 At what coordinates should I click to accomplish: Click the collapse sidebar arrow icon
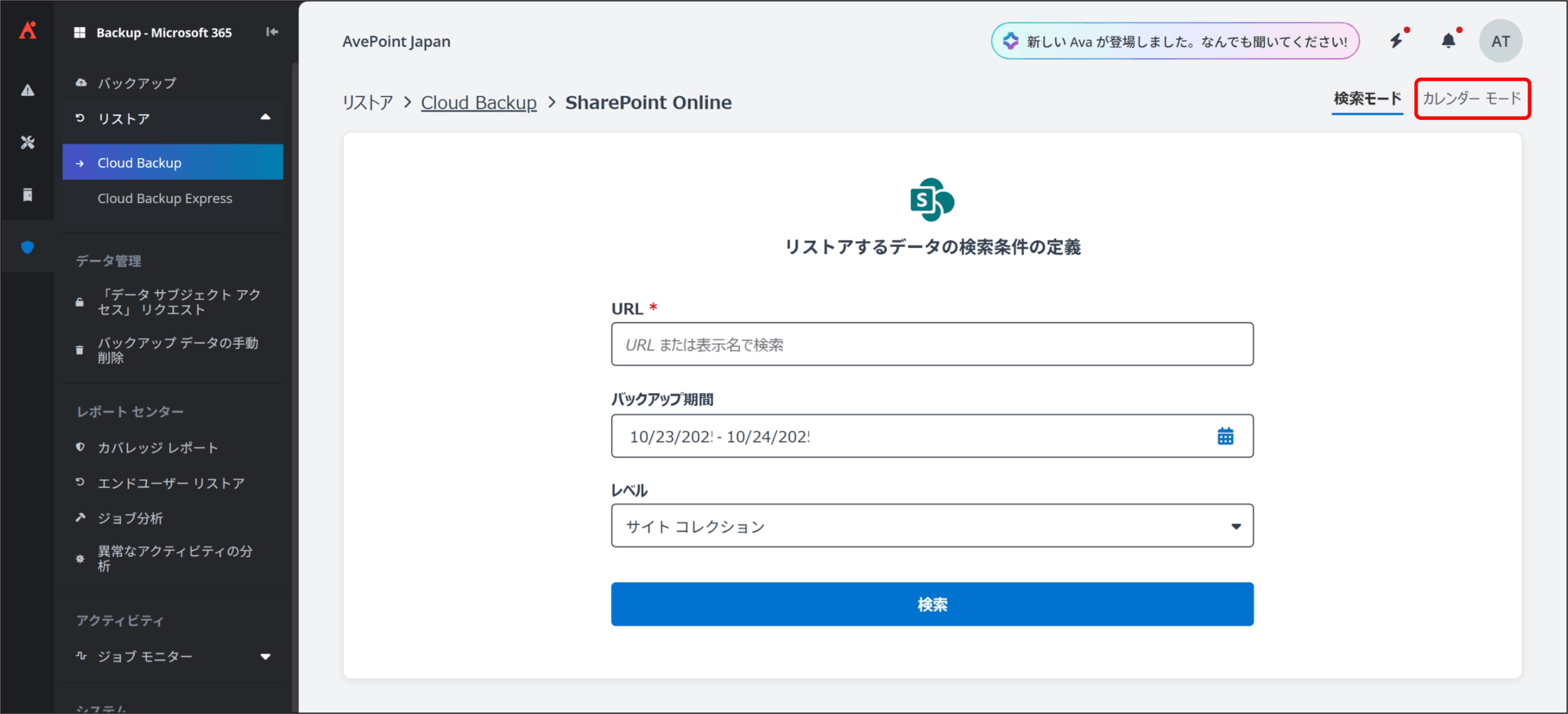272,32
